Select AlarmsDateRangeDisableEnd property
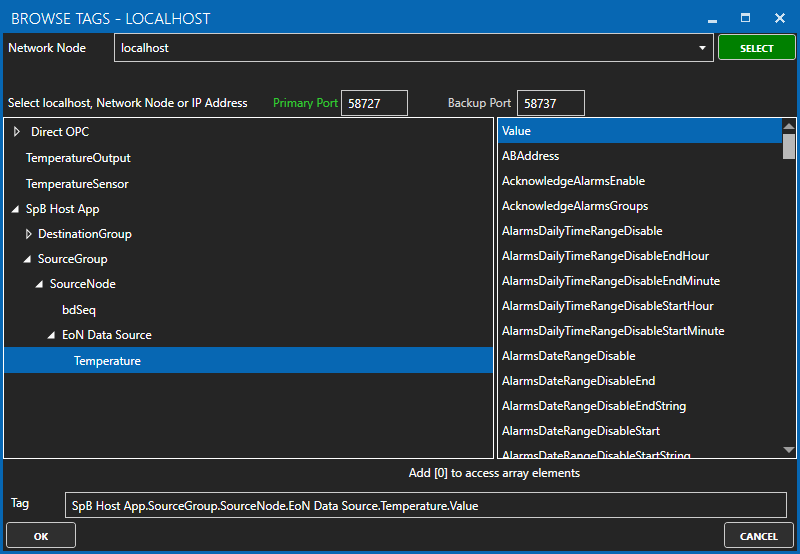 point(640,381)
